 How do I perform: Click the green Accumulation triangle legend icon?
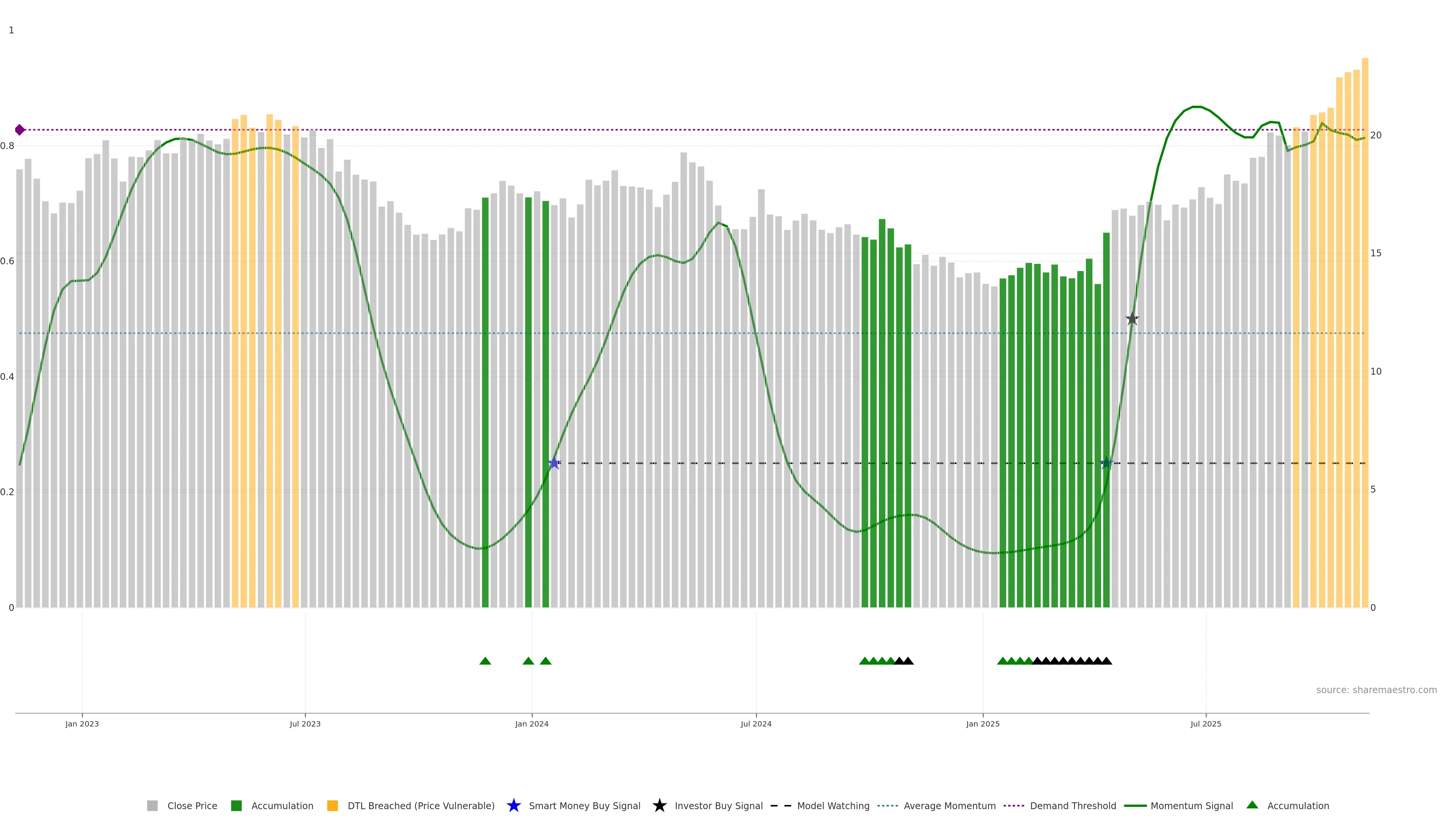(x=1252, y=805)
